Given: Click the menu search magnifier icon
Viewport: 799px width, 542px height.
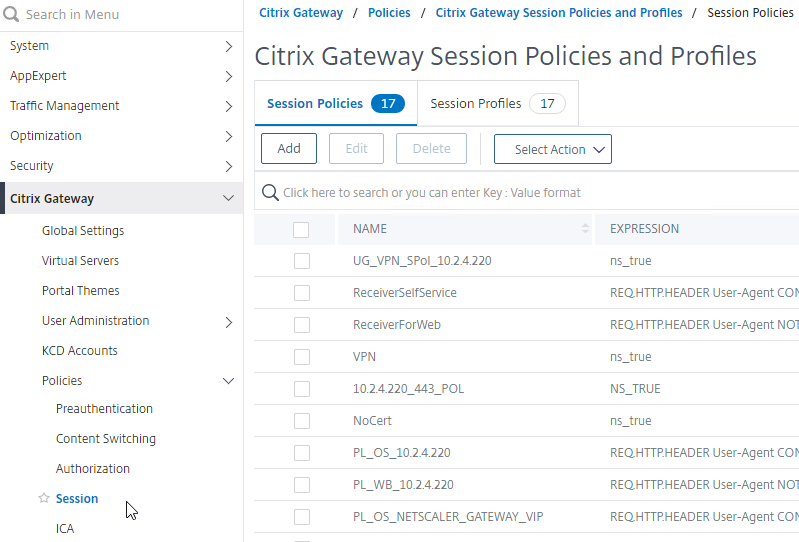Looking at the screenshot, I should pyautogui.click(x=11, y=14).
